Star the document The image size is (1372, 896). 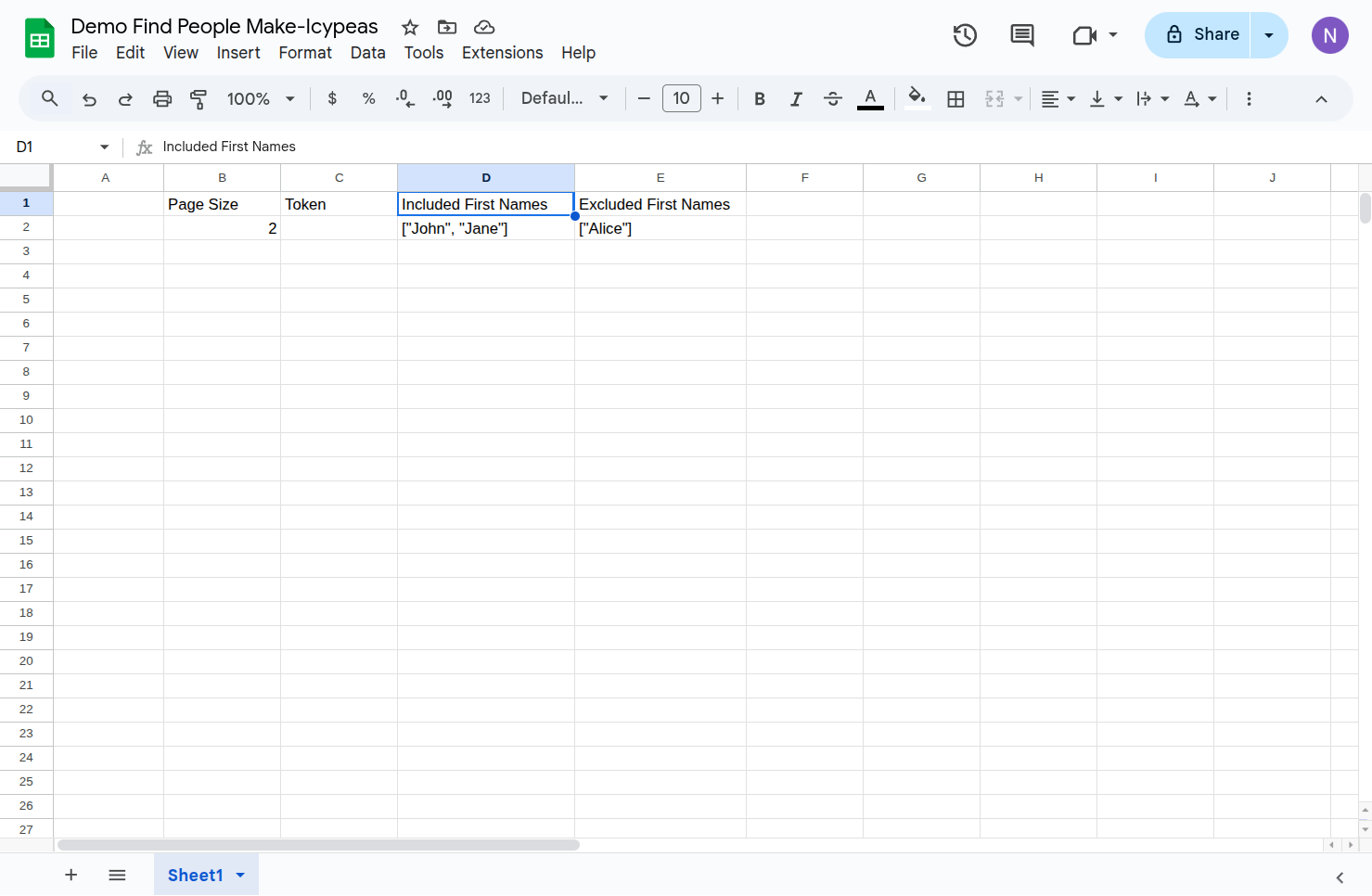click(x=410, y=27)
